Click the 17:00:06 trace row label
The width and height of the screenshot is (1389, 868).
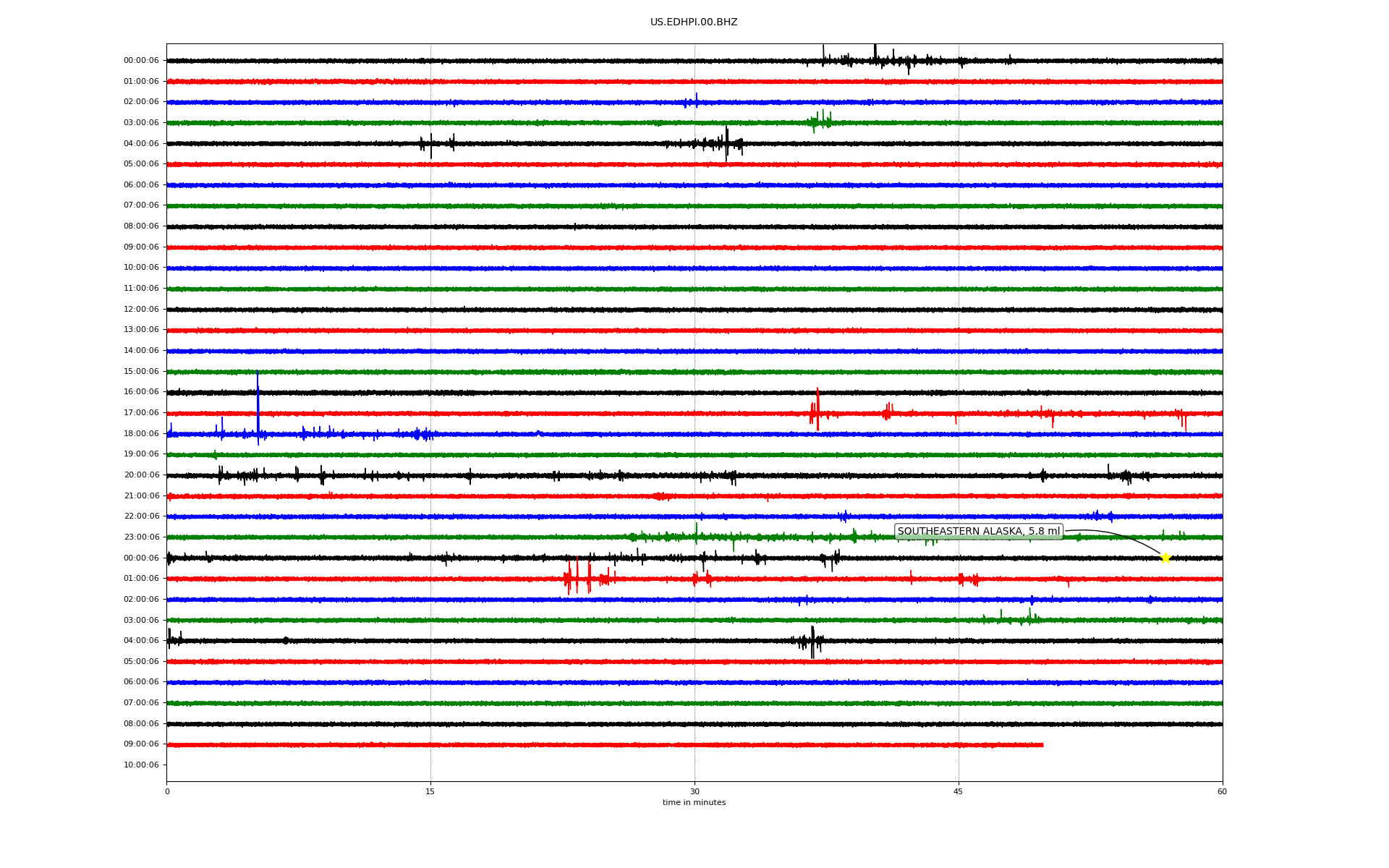click(x=141, y=413)
